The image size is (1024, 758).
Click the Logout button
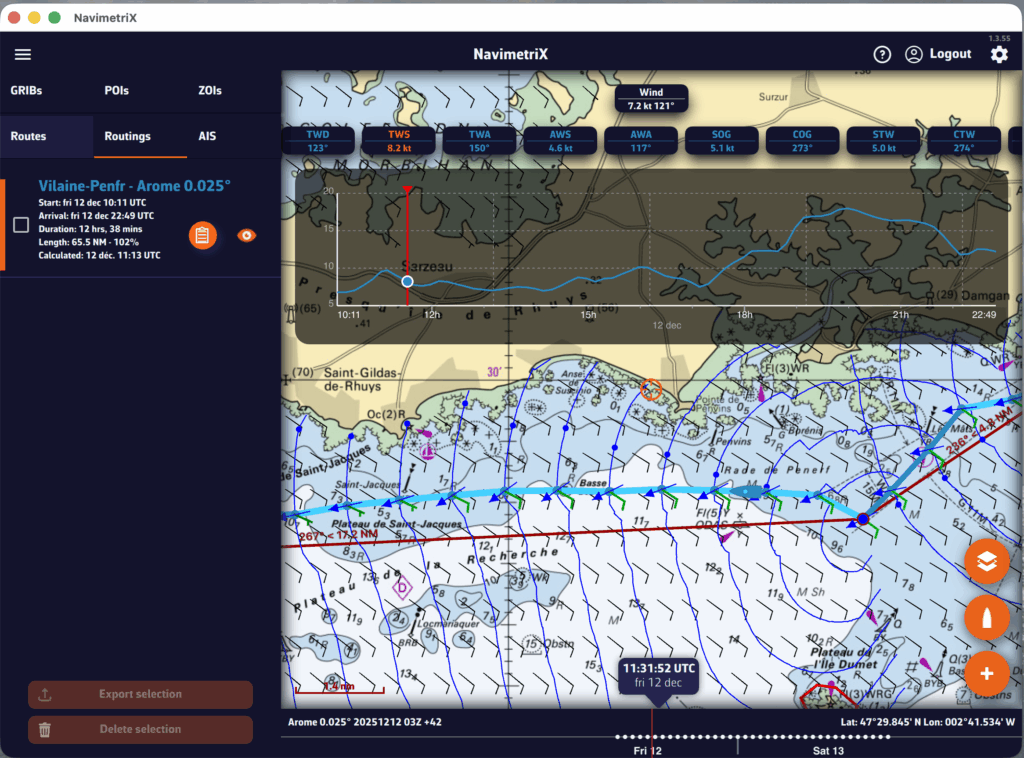tap(938, 54)
